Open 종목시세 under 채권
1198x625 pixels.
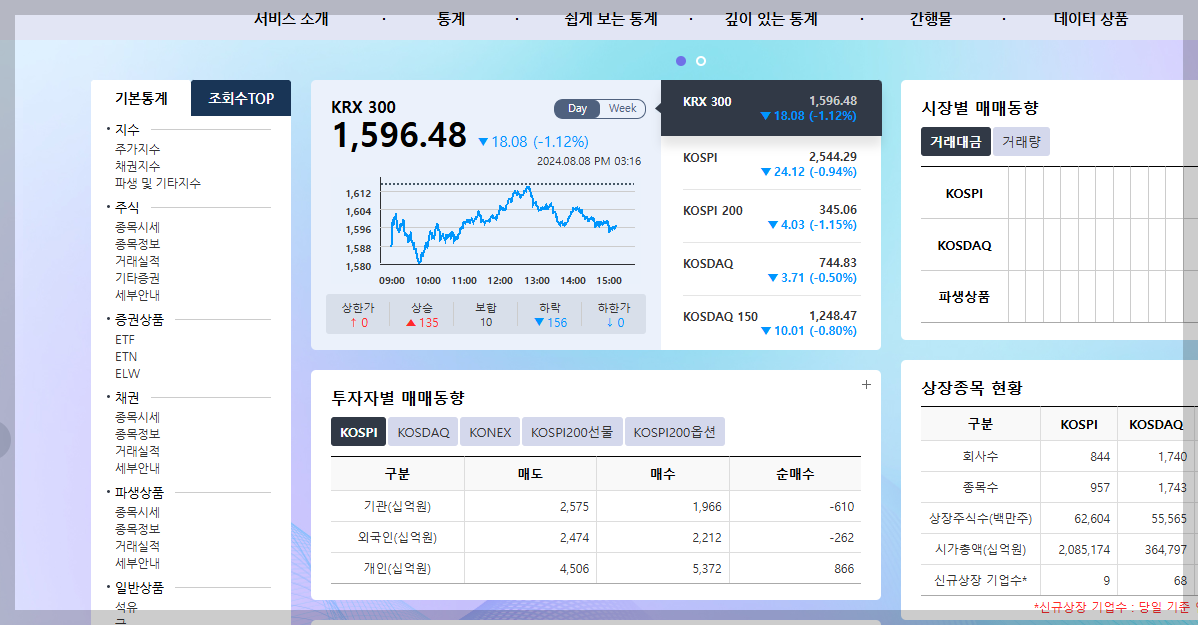pyautogui.click(x=138, y=417)
